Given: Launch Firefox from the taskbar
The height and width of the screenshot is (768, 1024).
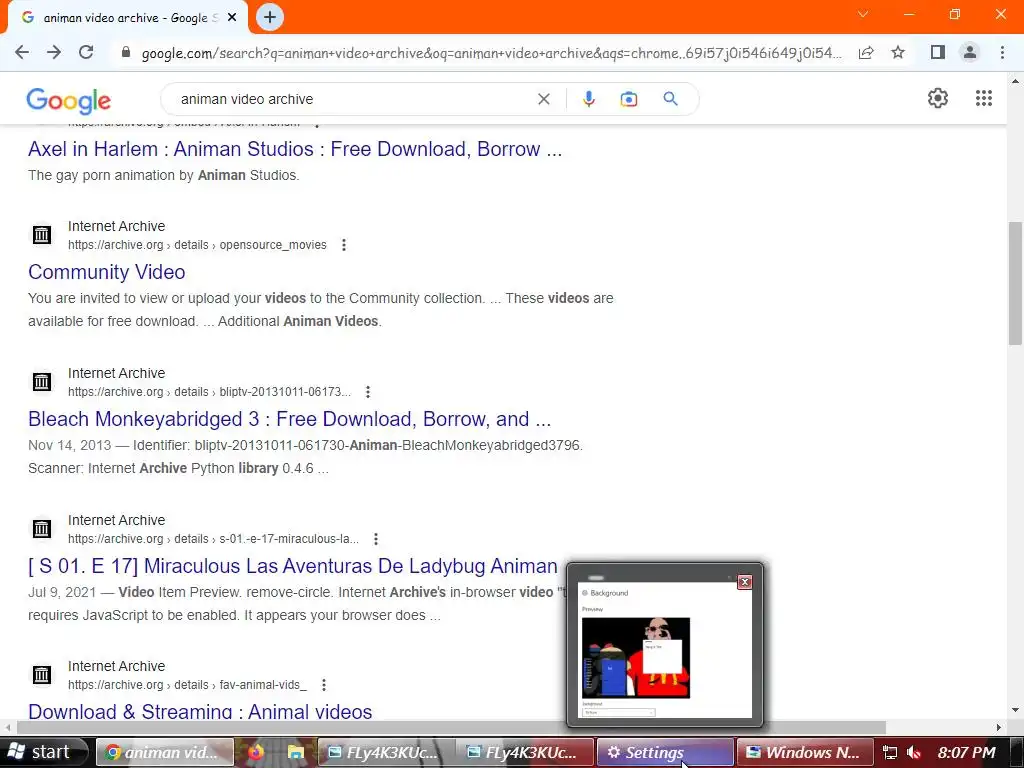Looking at the screenshot, I should [x=255, y=752].
